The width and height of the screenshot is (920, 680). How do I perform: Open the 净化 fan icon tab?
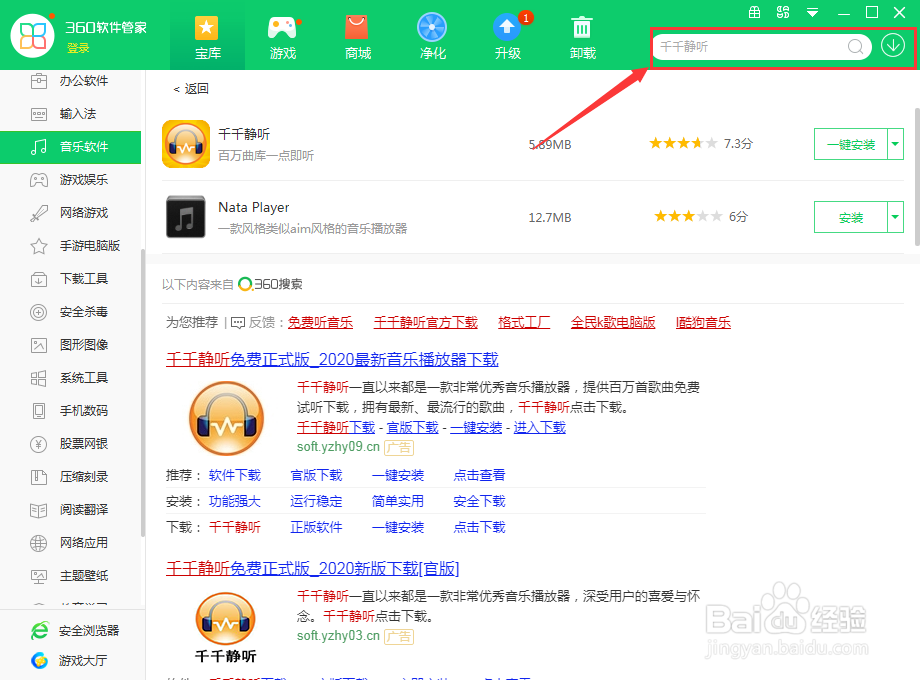pos(432,36)
